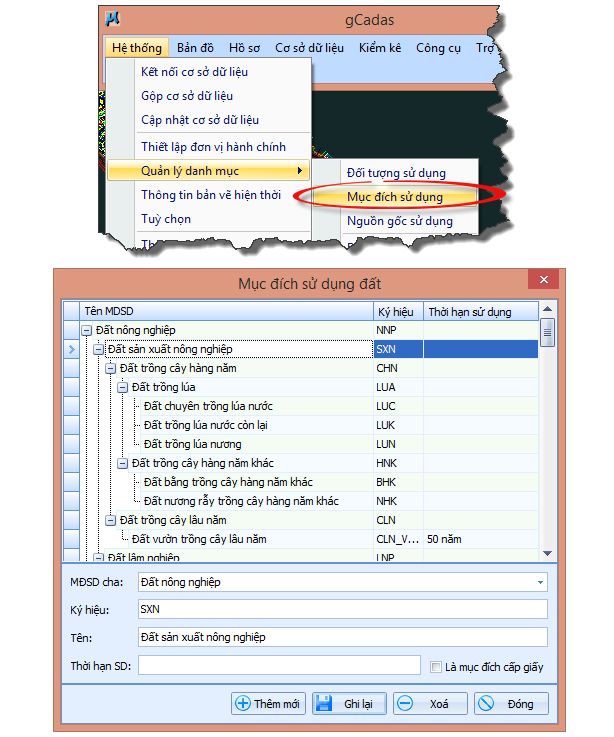This screenshot has height=737, width=614.
Task: Click the vertical scrollbar of the land list
Action: [x=547, y=440]
